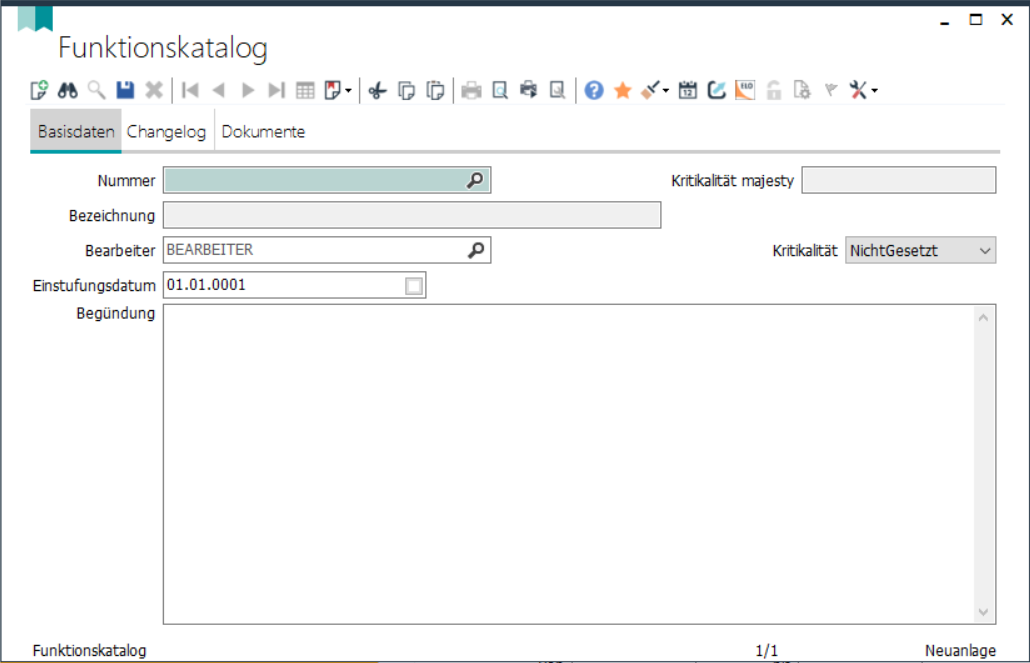Open the Dokumente tab
This screenshot has width=1030, height=663.
click(x=263, y=131)
